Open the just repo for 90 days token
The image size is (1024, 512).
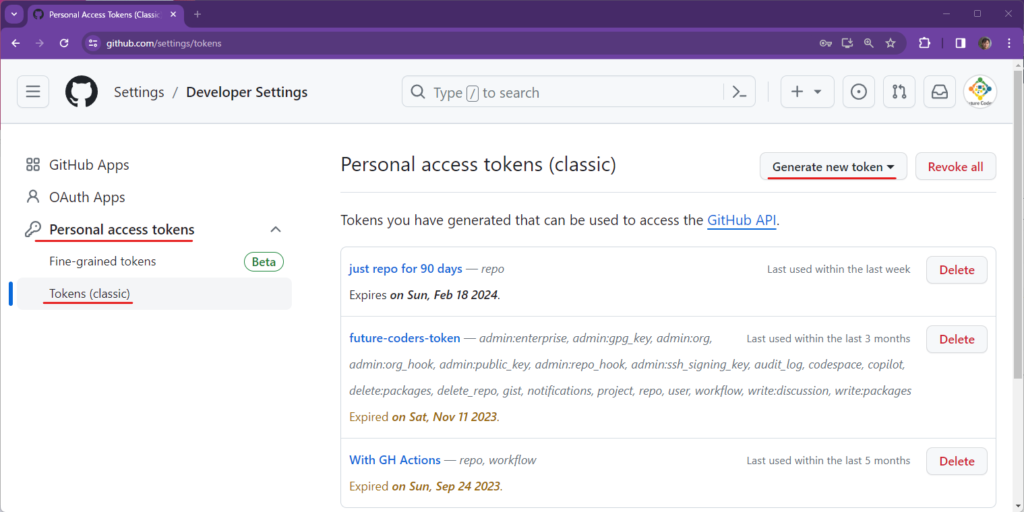[406, 268]
